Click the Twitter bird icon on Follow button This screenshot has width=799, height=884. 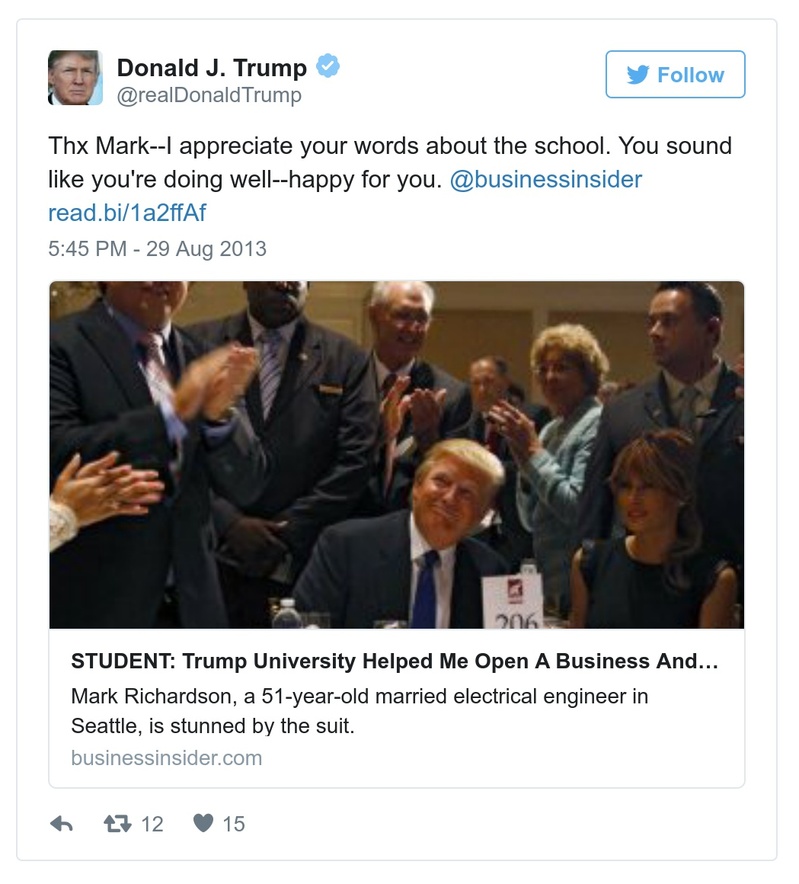click(x=637, y=75)
